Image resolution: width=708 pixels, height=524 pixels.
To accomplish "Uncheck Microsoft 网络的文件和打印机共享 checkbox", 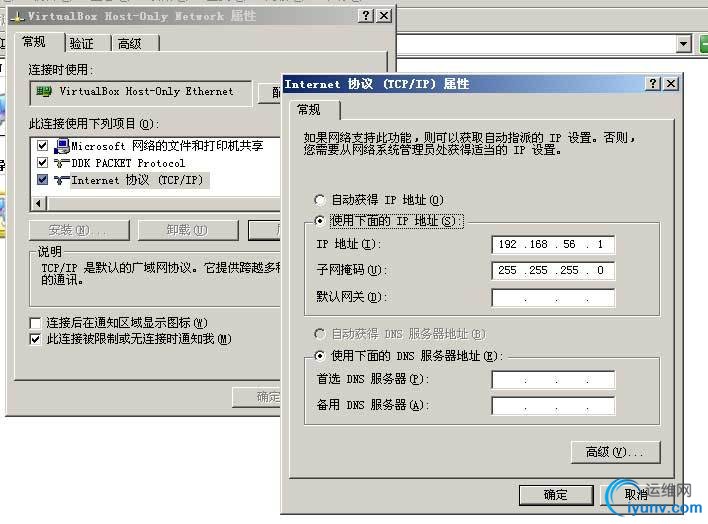I will pos(42,145).
